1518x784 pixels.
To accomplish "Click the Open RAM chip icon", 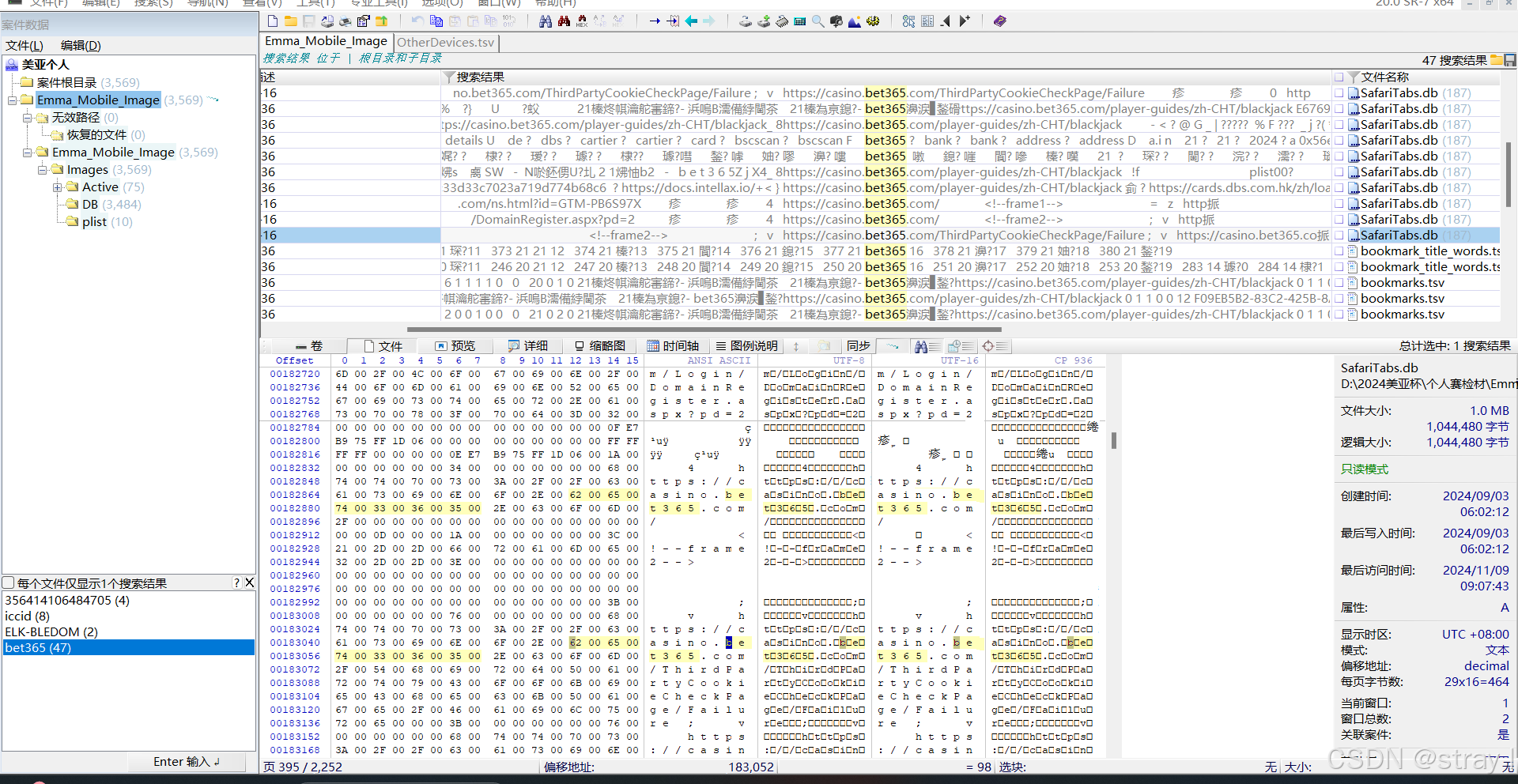I will point(782,21).
